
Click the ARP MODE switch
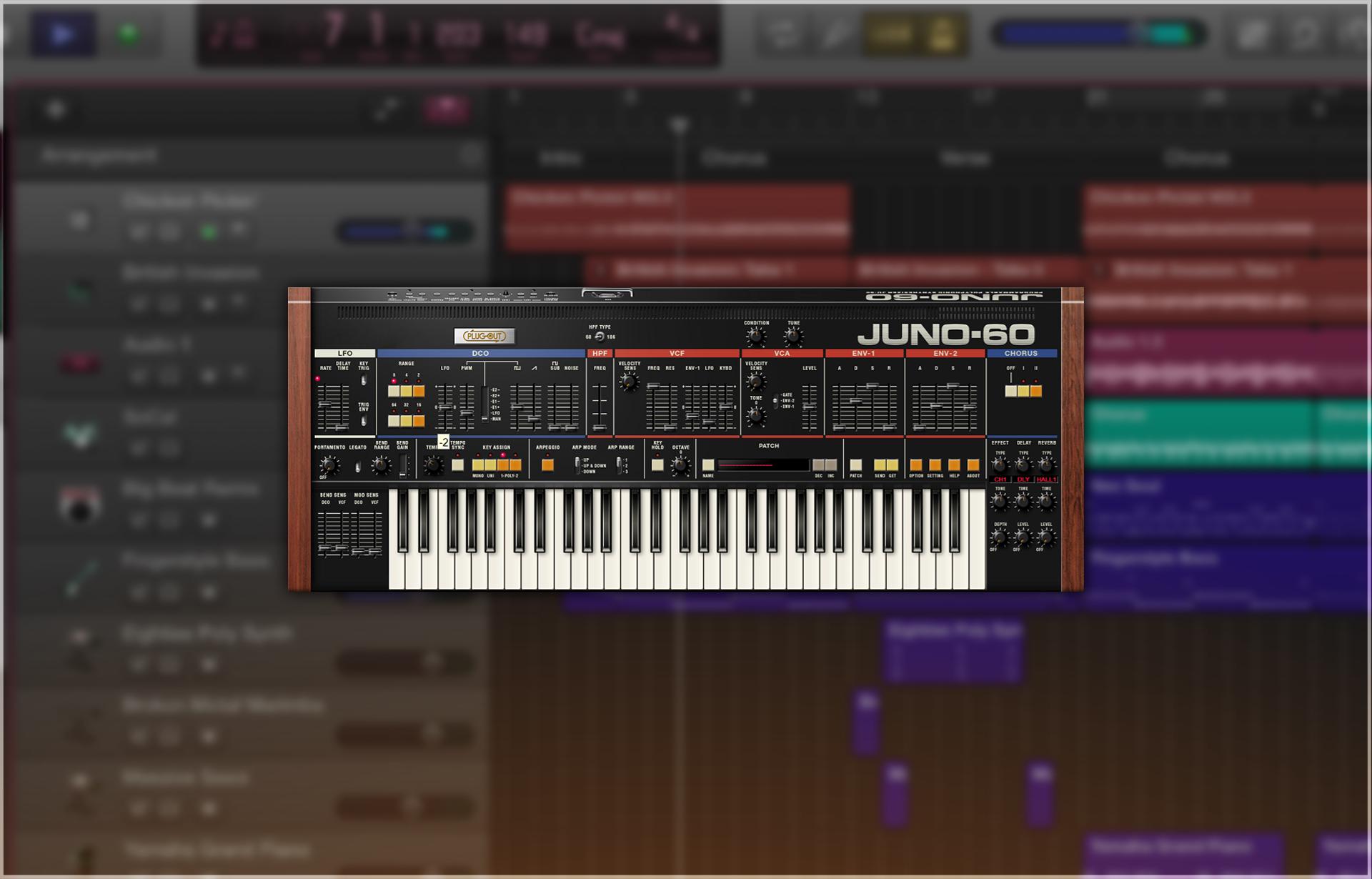[577, 465]
